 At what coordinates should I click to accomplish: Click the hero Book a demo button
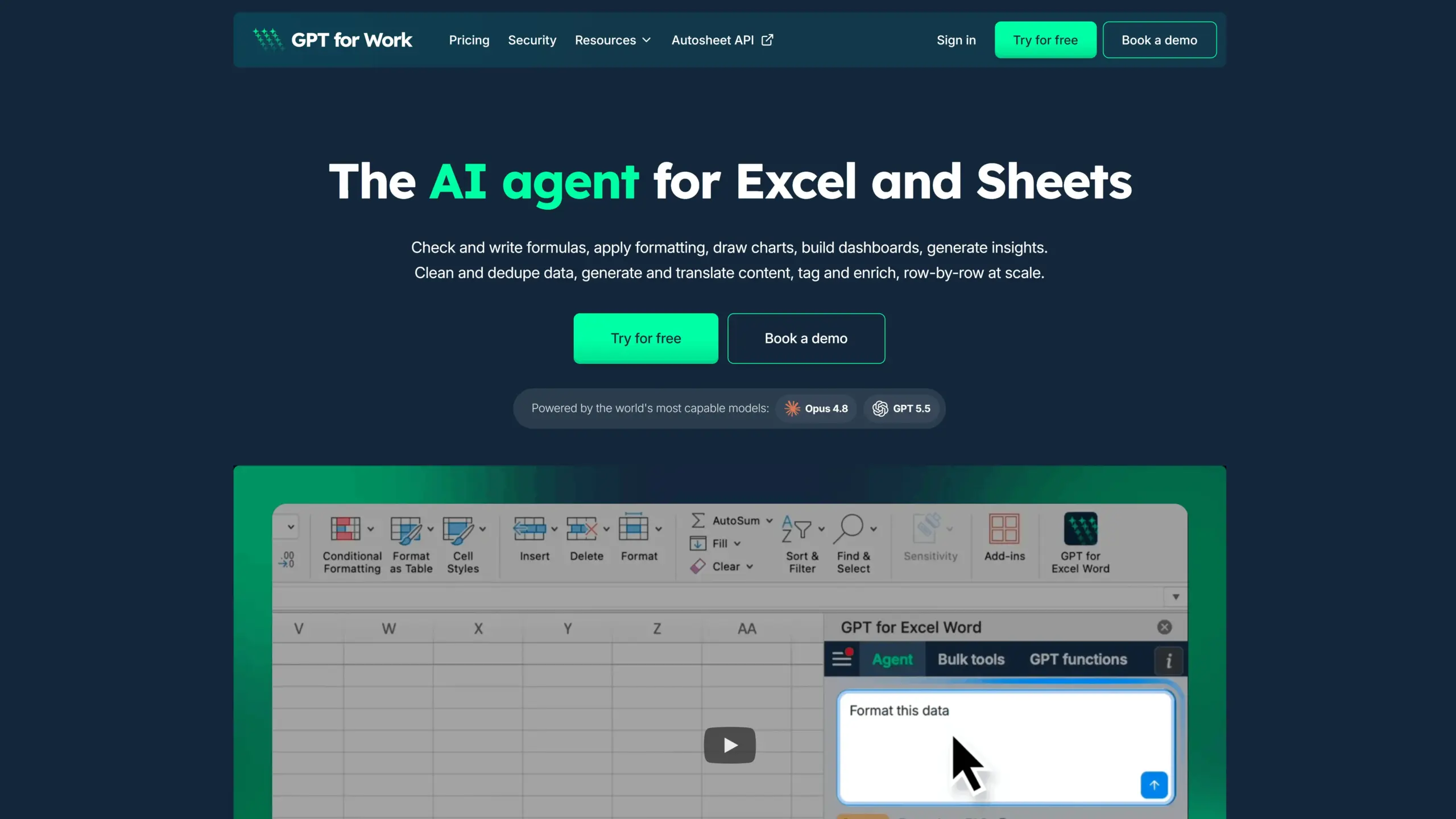pyautogui.click(x=806, y=338)
